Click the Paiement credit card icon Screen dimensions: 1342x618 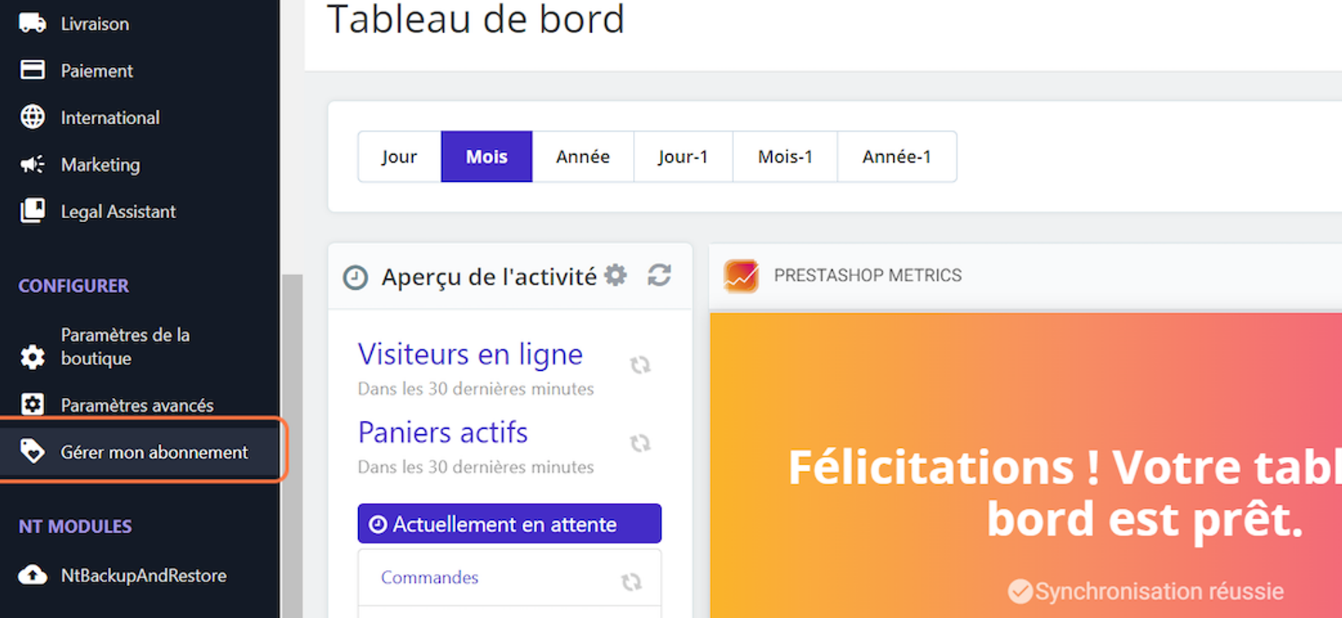click(32, 70)
